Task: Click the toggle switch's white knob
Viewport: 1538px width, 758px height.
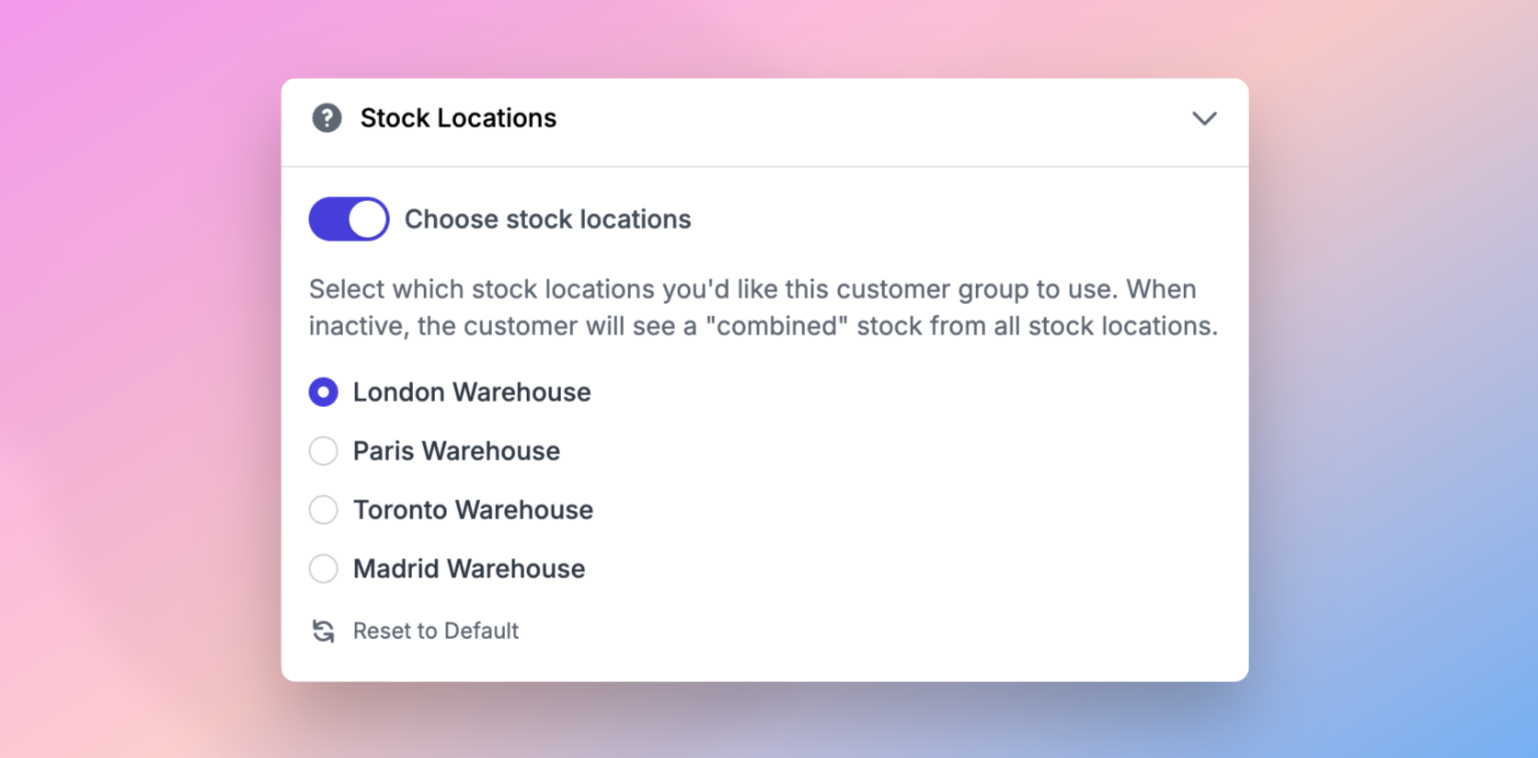Action: (368, 218)
